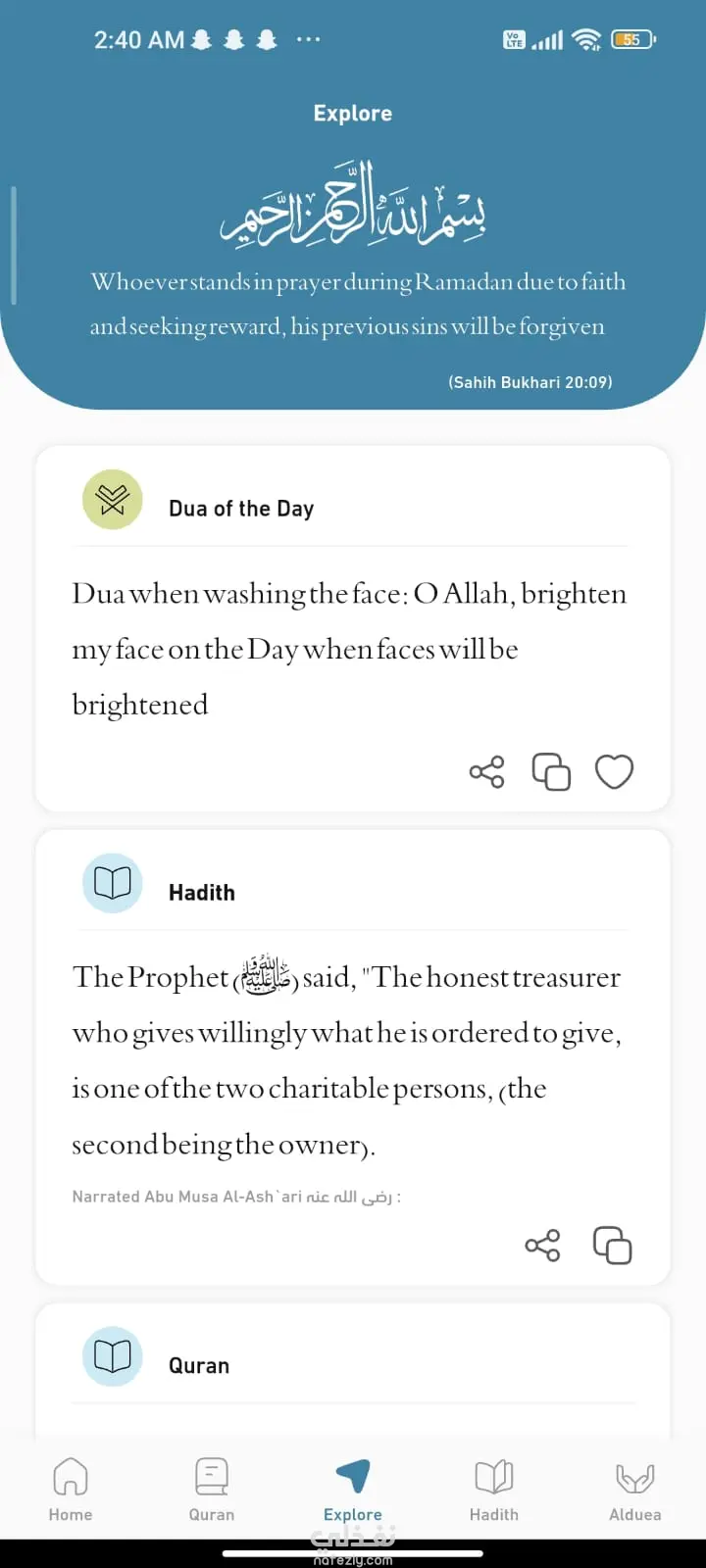Favorite the Dua with heart icon
This screenshot has height=1568, width=706.
point(615,772)
